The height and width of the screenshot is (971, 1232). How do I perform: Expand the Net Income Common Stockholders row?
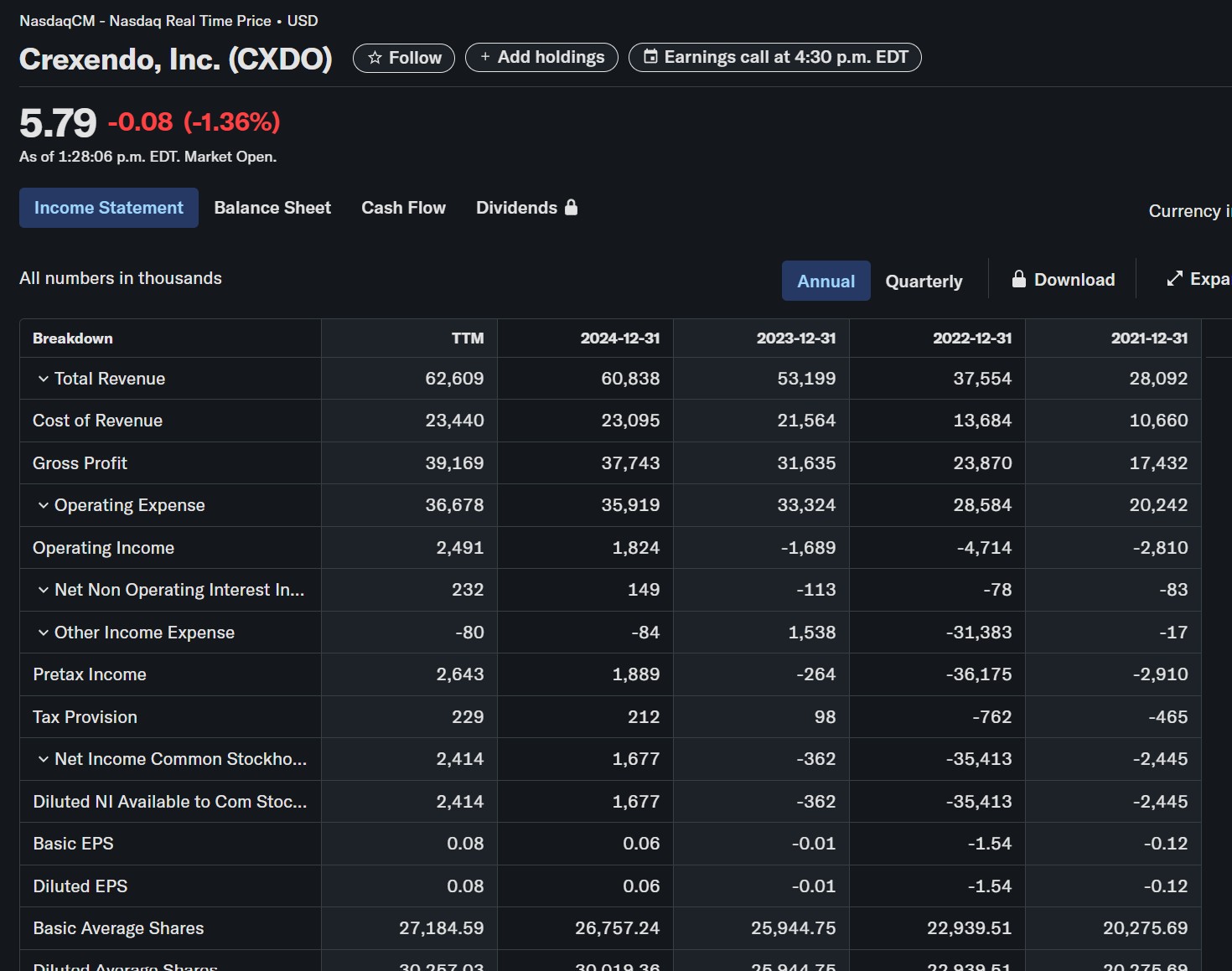[x=43, y=759]
